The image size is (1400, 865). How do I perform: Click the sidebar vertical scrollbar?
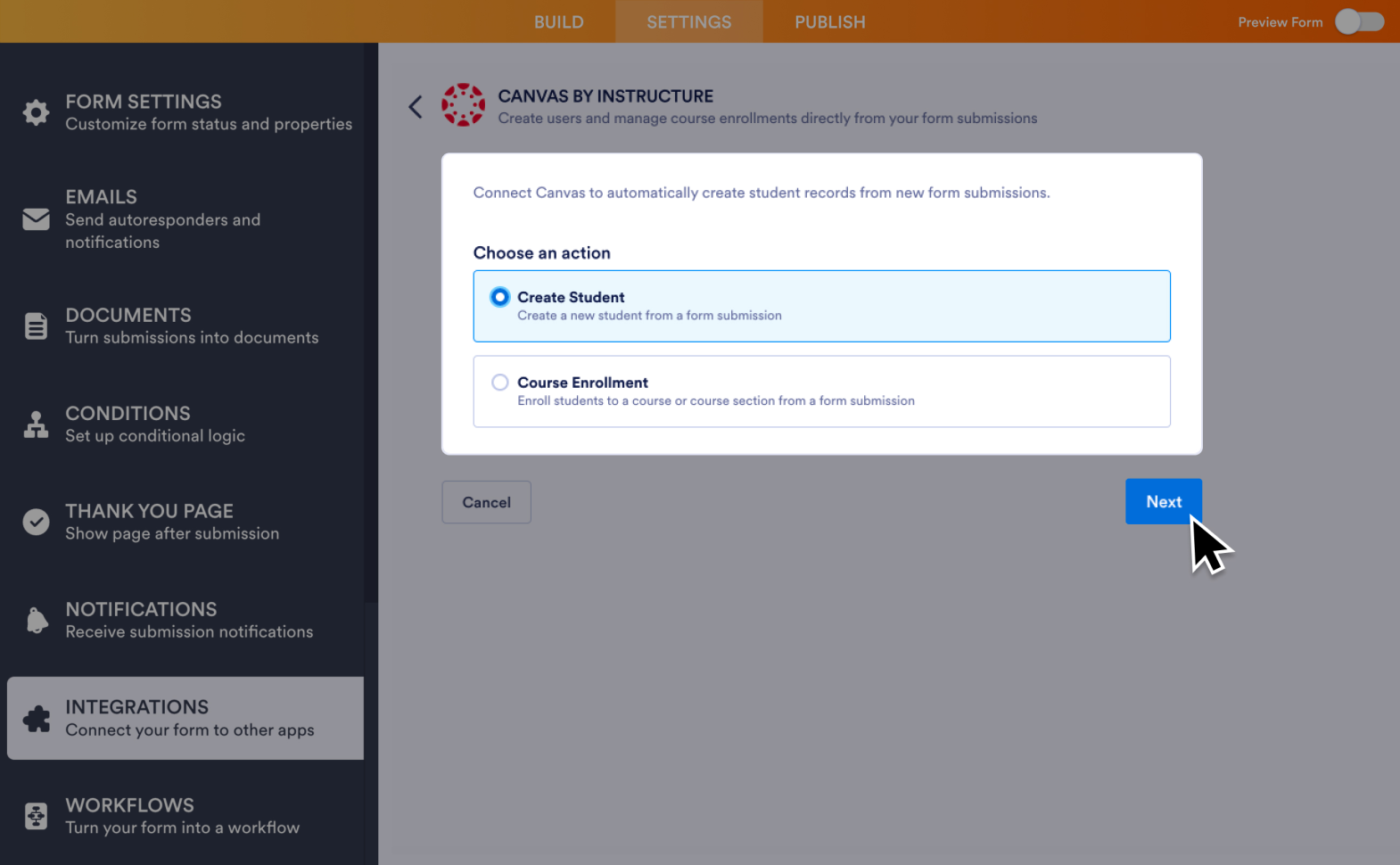(x=371, y=321)
